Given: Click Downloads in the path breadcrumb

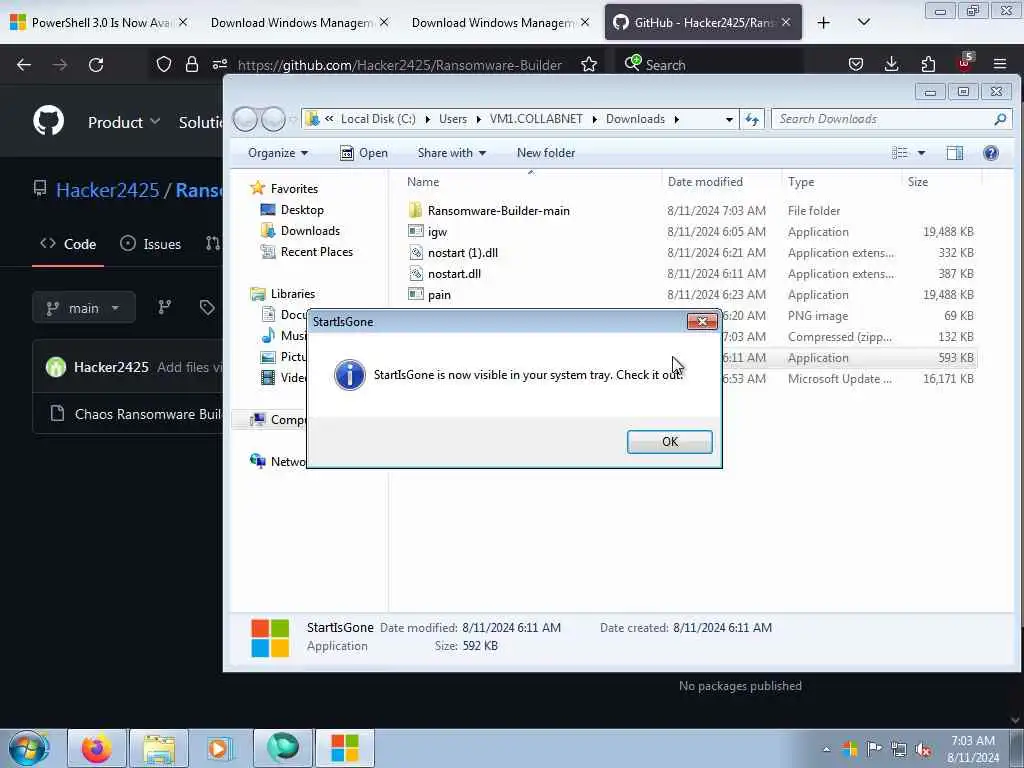Looking at the screenshot, I should coord(635,119).
